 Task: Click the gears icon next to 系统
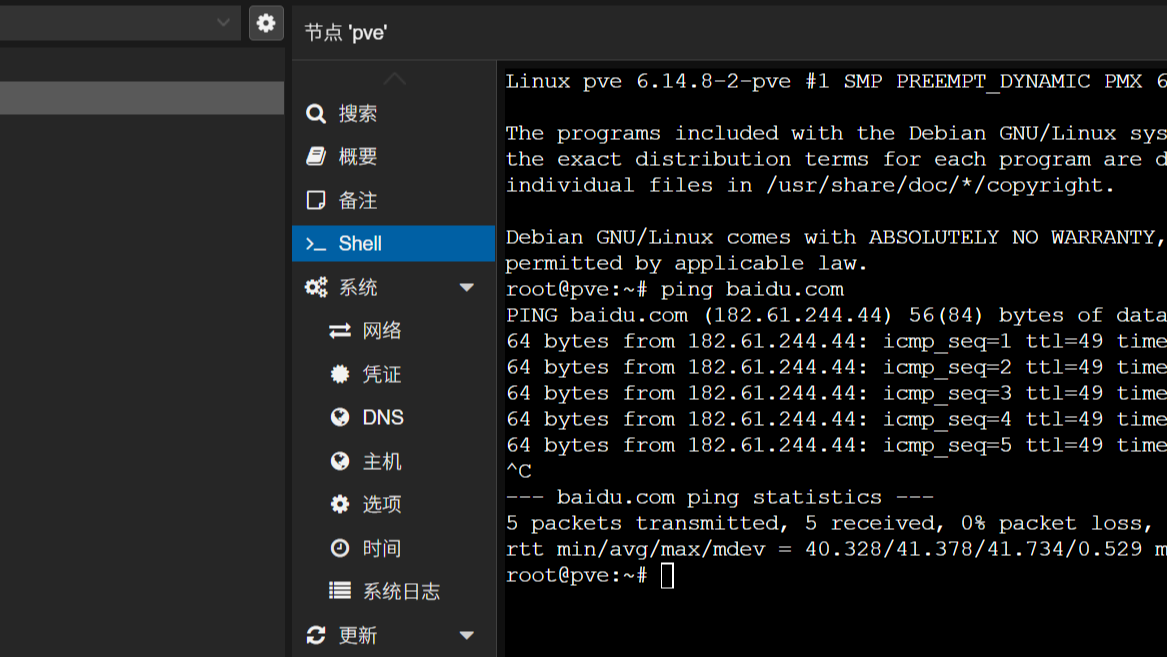tap(315, 287)
